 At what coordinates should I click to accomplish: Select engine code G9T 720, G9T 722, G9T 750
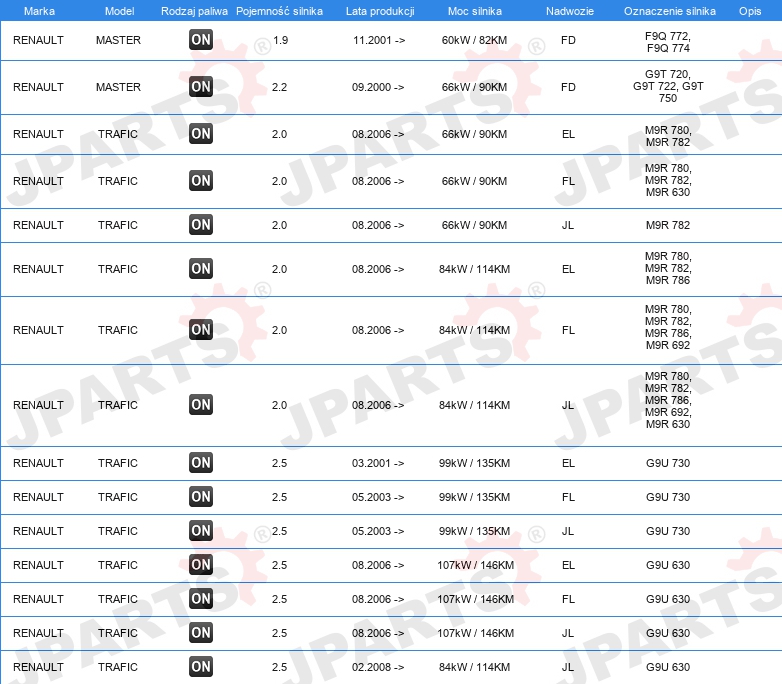click(668, 86)
